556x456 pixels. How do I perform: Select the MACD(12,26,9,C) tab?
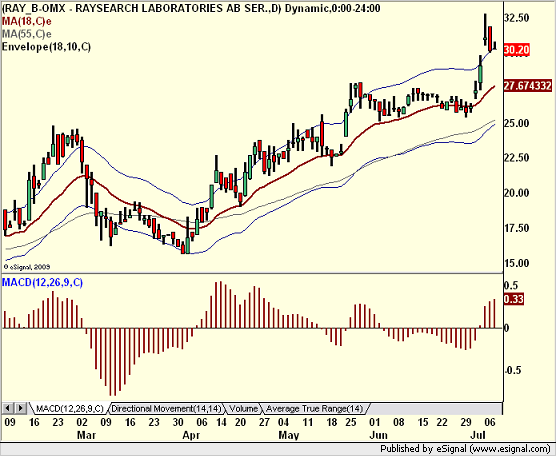[x=70, y=408]
